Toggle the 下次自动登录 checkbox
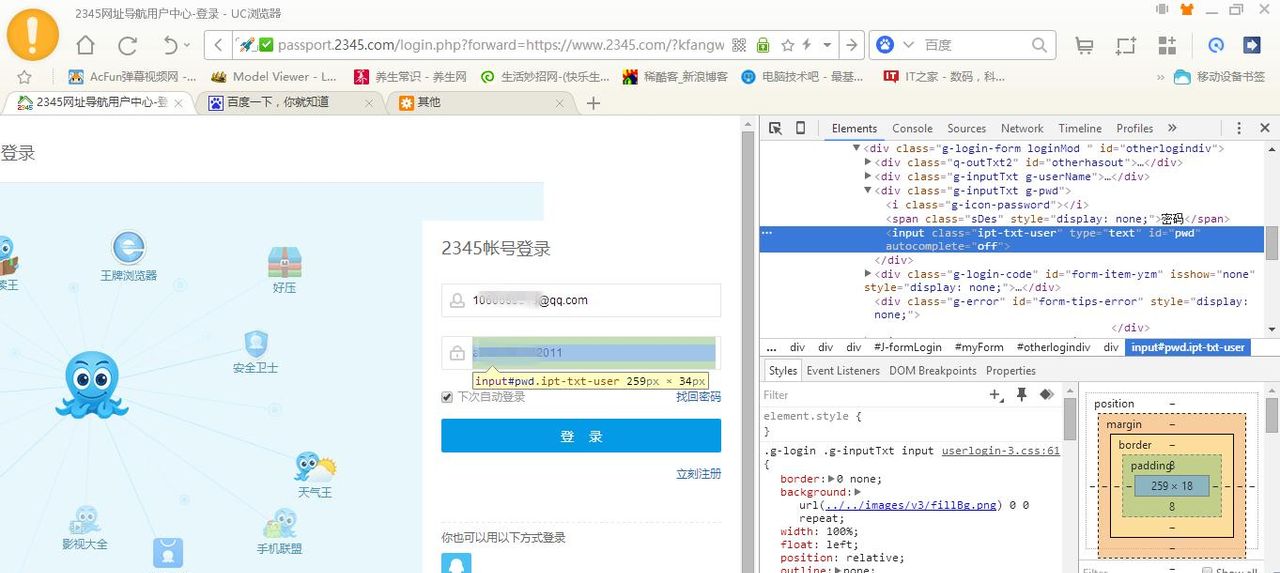 (447, 397)
